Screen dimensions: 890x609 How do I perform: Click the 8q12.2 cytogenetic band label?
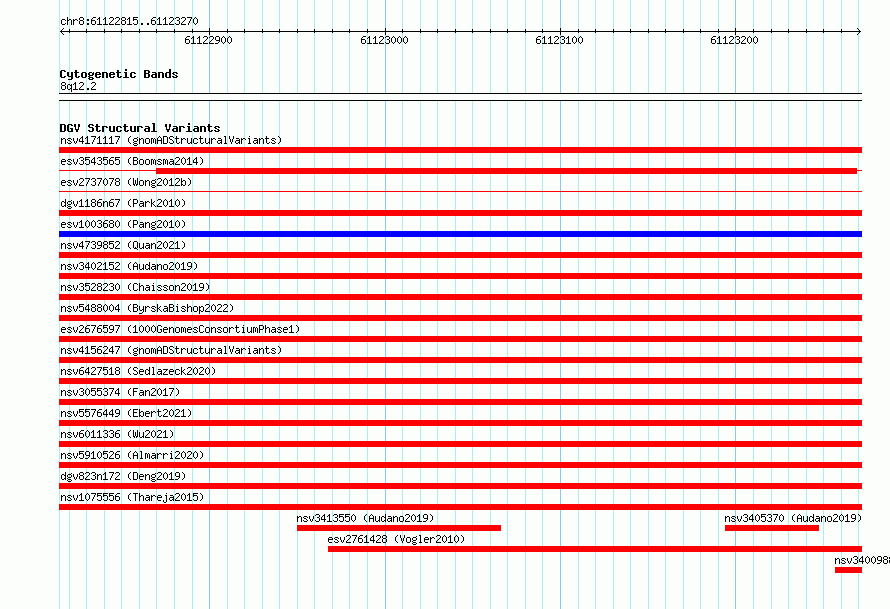78,86
